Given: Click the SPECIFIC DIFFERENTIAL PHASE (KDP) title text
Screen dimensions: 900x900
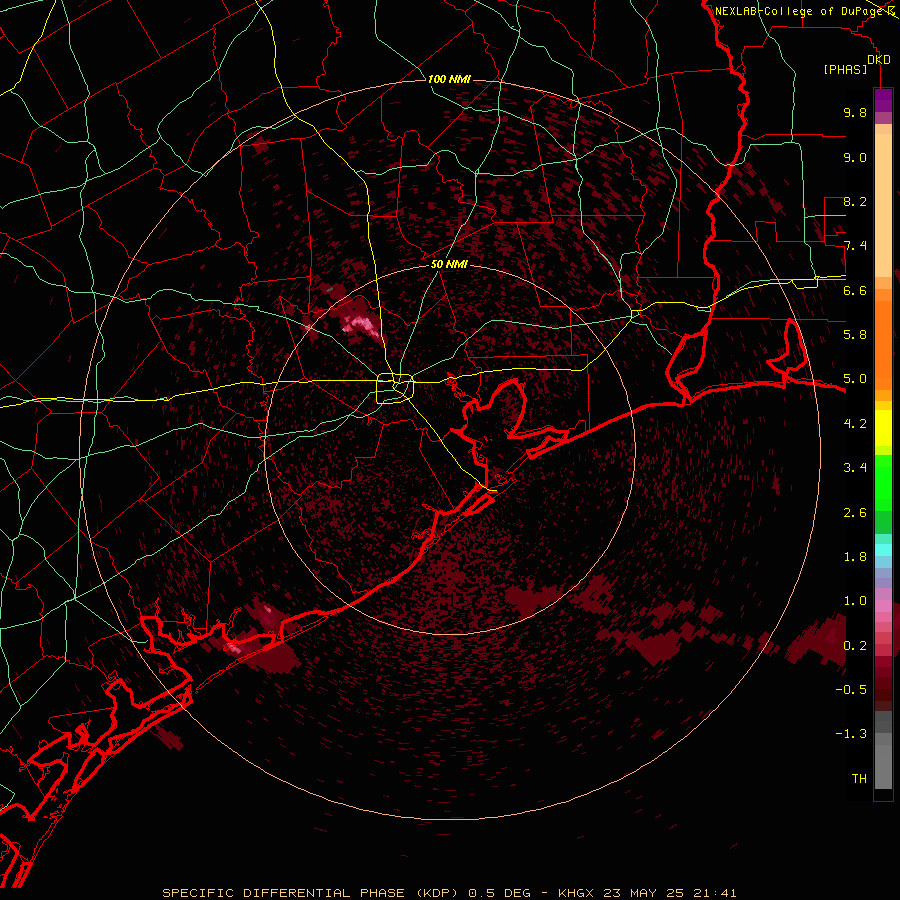Looking at the screenshot, I should point(310,893).
